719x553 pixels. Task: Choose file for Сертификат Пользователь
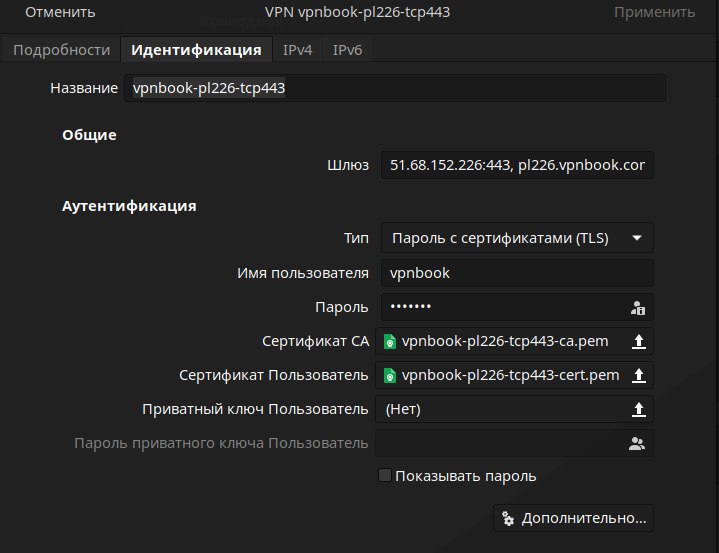pos(514,376)
